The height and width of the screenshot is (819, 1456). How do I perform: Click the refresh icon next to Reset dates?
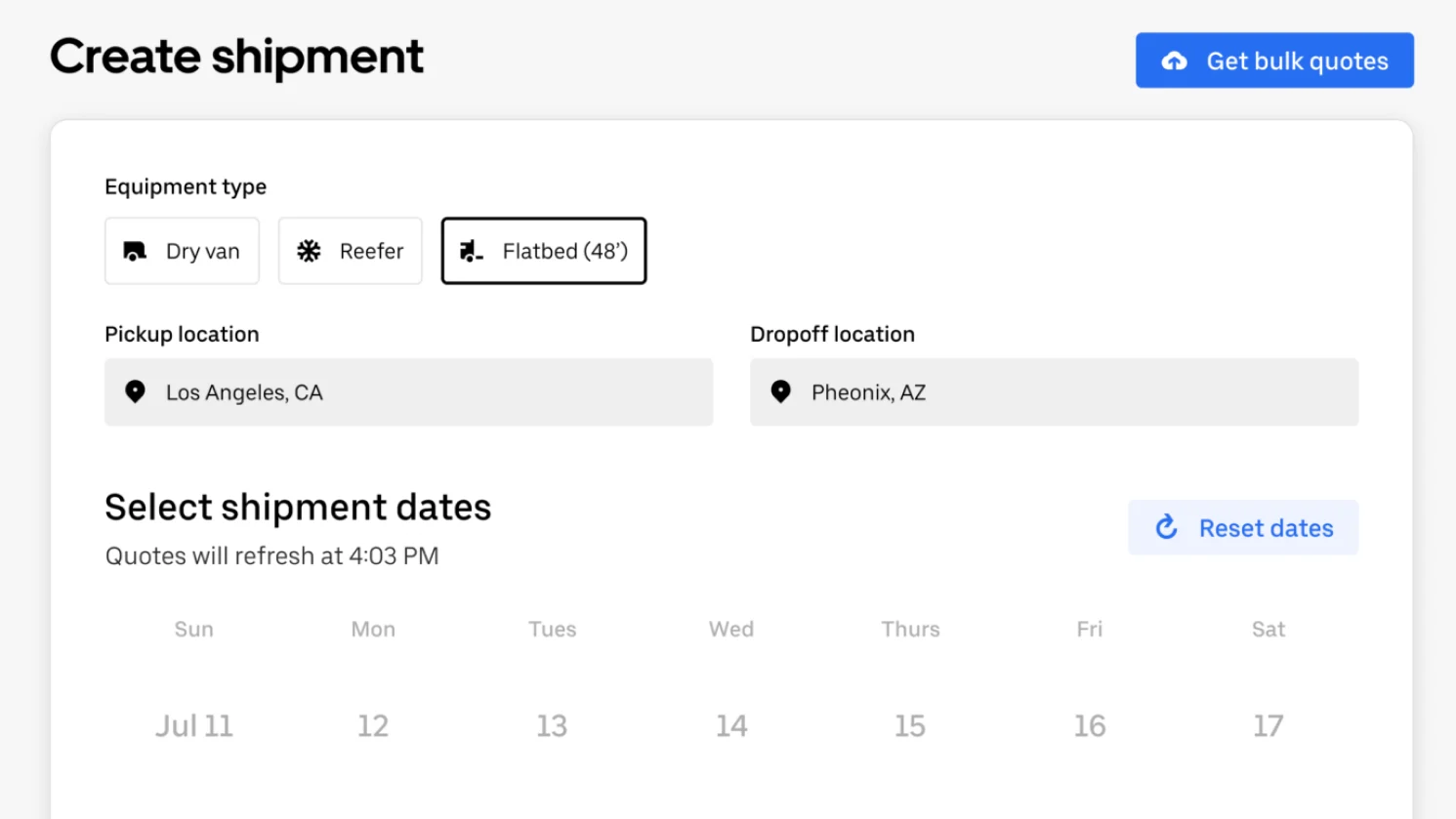tap(1165, 527)
